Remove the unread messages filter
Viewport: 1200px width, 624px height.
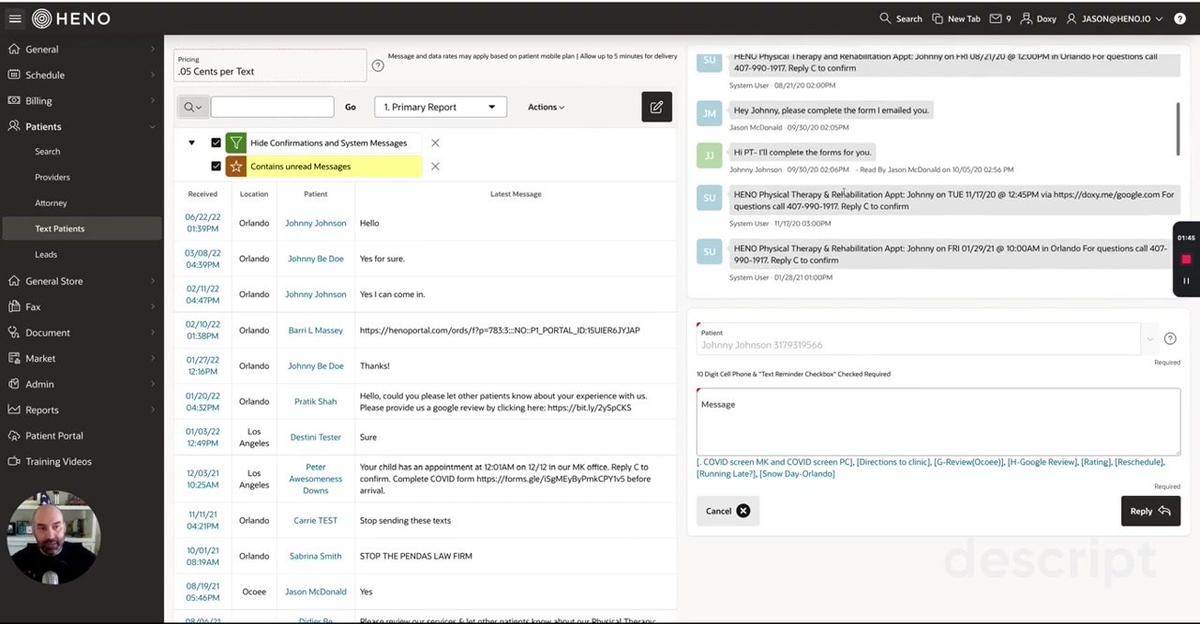click(435, 167)
